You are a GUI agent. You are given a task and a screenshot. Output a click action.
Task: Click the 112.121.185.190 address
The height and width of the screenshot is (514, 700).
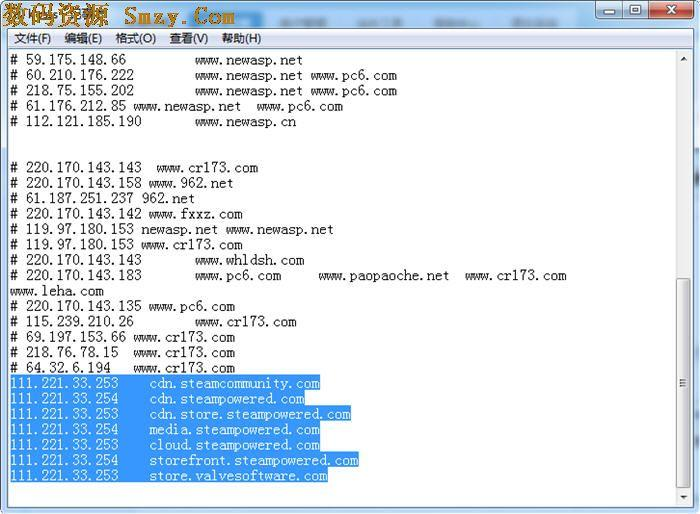point(83,121)
